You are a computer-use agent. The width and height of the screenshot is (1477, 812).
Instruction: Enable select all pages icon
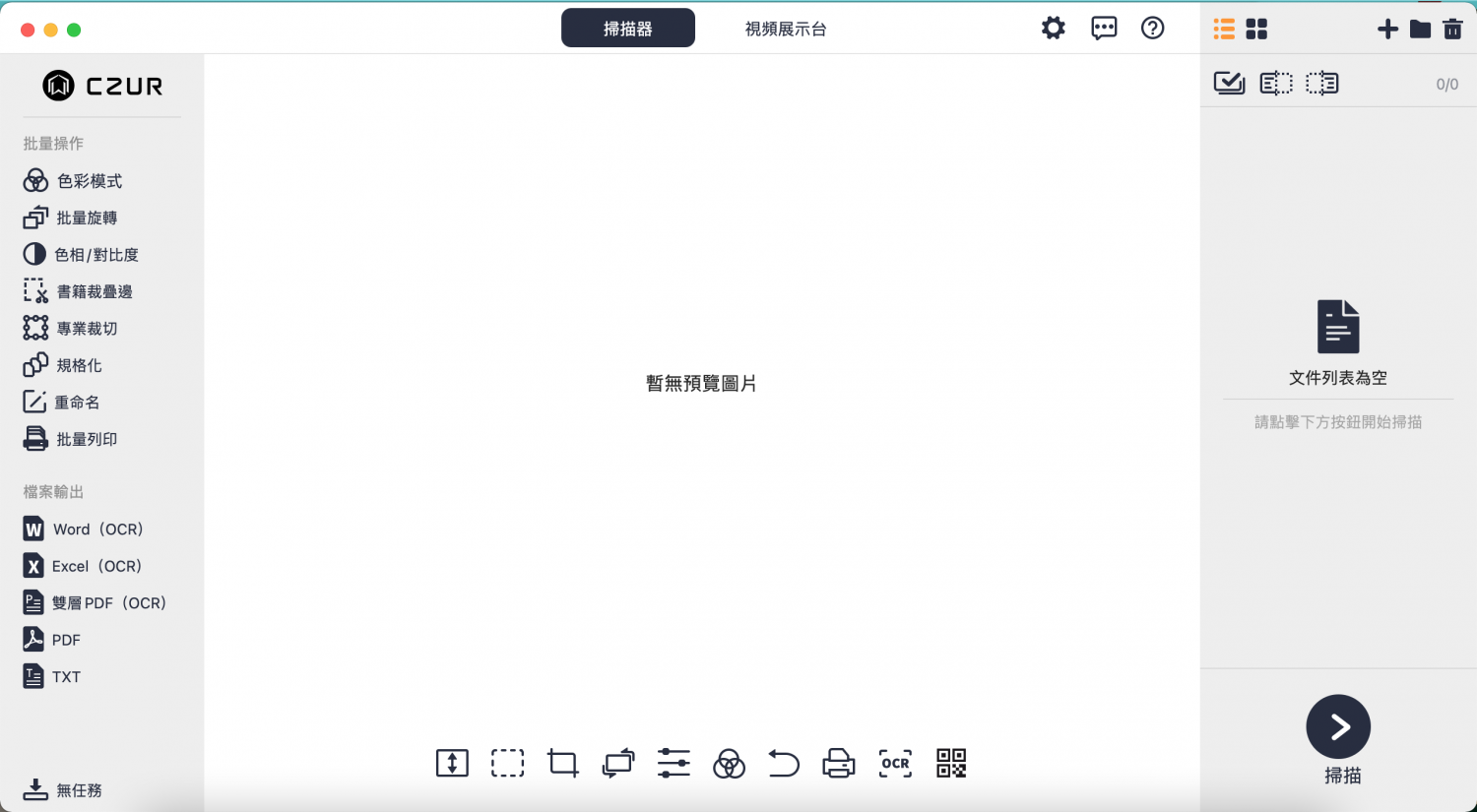click(1229, 83)
